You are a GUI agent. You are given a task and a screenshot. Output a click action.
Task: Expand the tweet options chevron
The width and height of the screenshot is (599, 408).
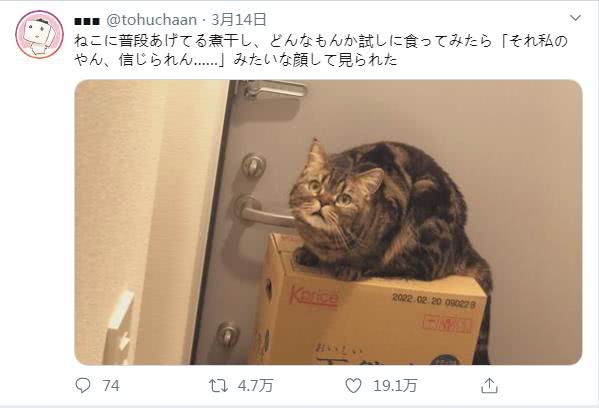[x=575, y=18]
